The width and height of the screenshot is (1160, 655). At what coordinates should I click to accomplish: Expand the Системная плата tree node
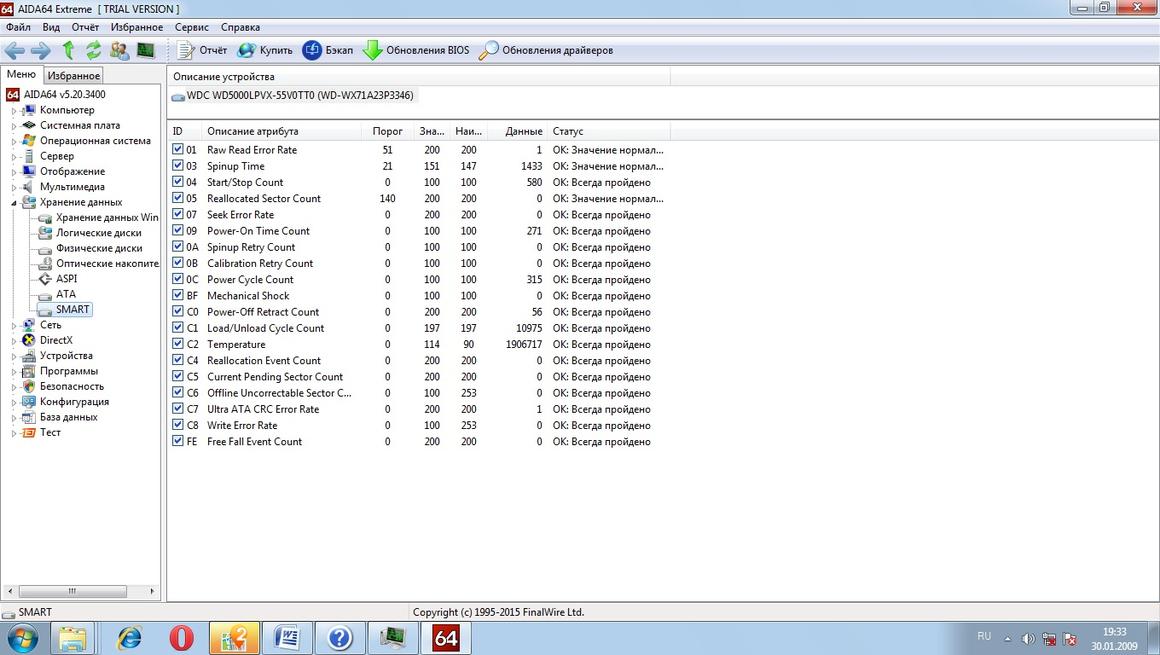(13, 126)
